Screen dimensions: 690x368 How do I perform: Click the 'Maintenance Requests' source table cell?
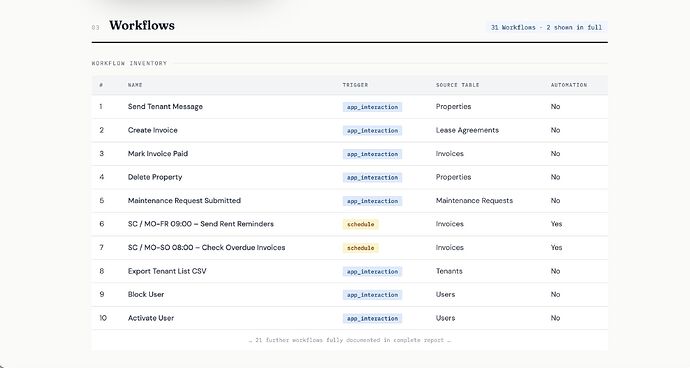tap(474, 201)
